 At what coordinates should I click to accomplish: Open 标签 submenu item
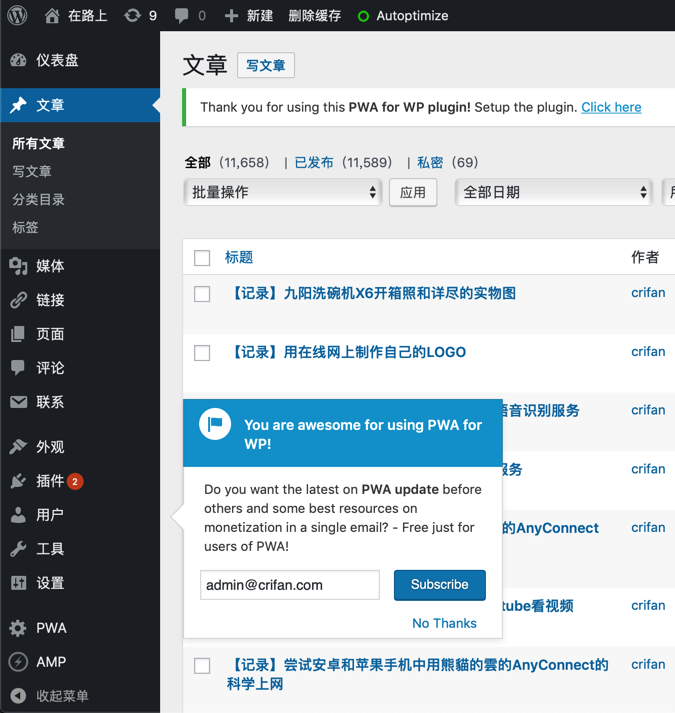25,227
